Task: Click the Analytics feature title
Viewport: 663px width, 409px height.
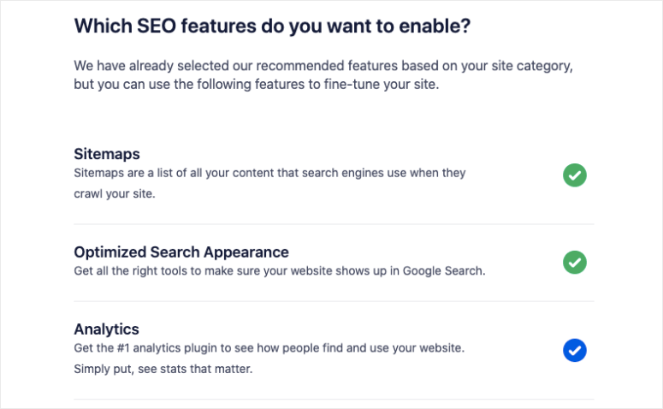Action: pos(106,328)
